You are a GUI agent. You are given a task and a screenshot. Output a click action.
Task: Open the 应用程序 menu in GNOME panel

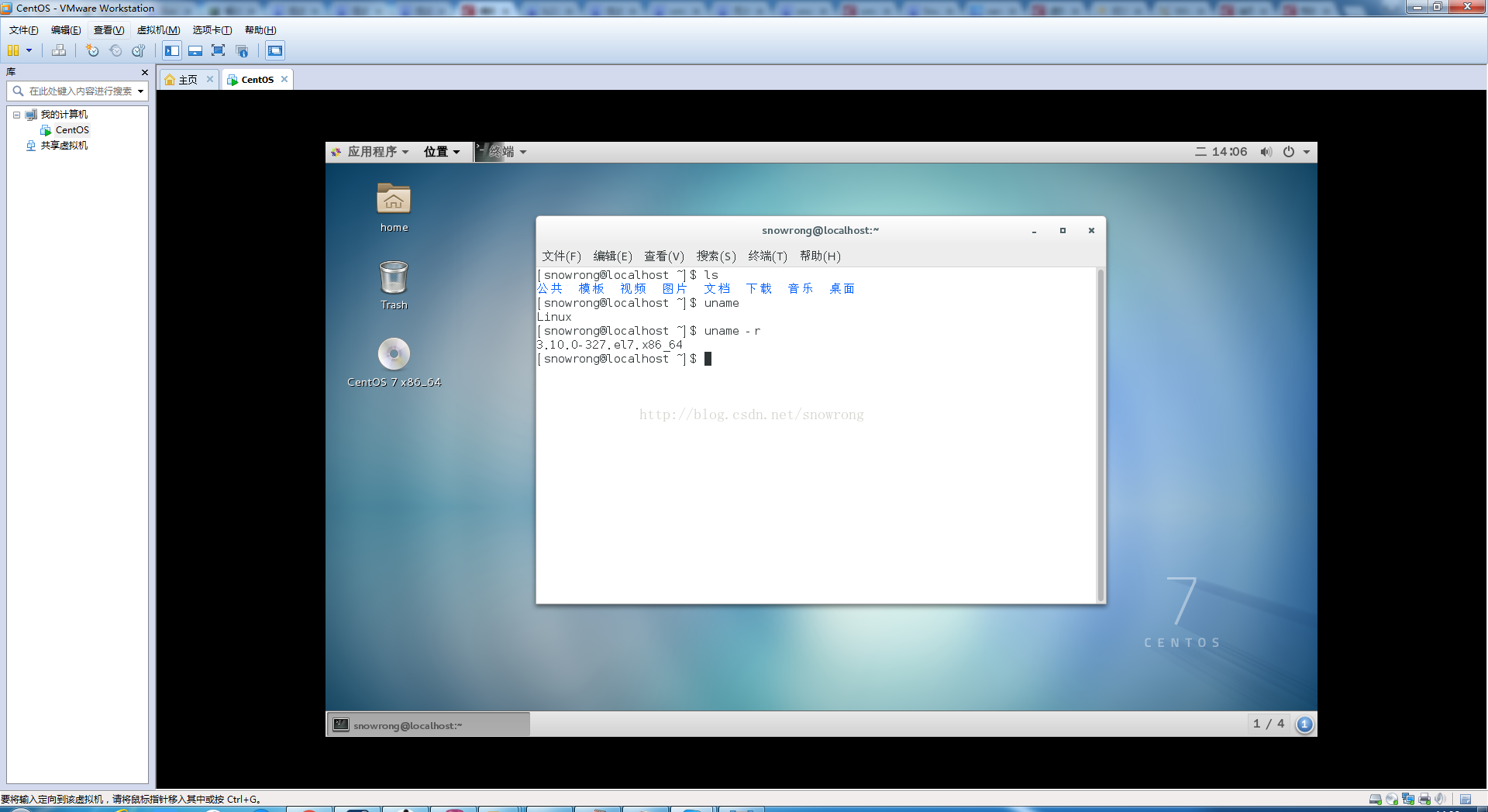[370, 152]
